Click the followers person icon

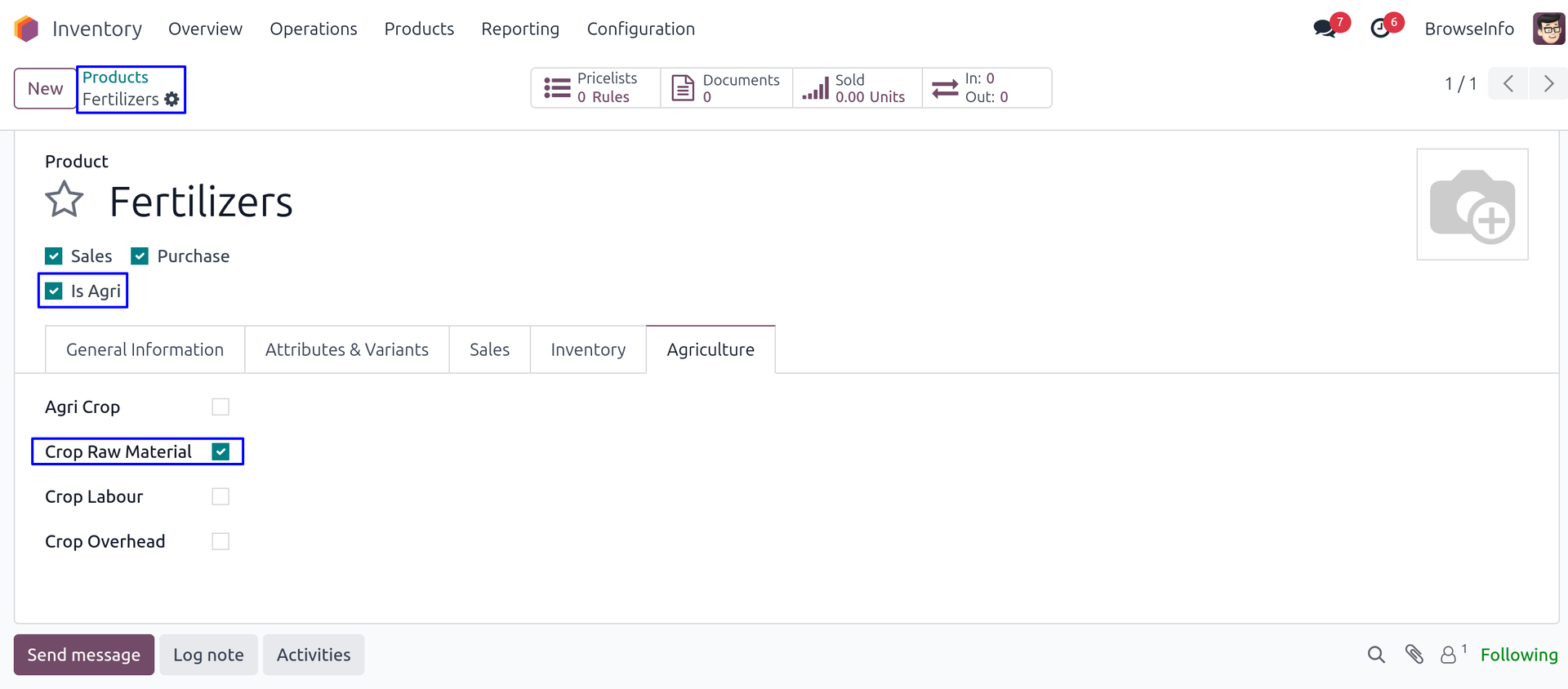(1448, 655)
